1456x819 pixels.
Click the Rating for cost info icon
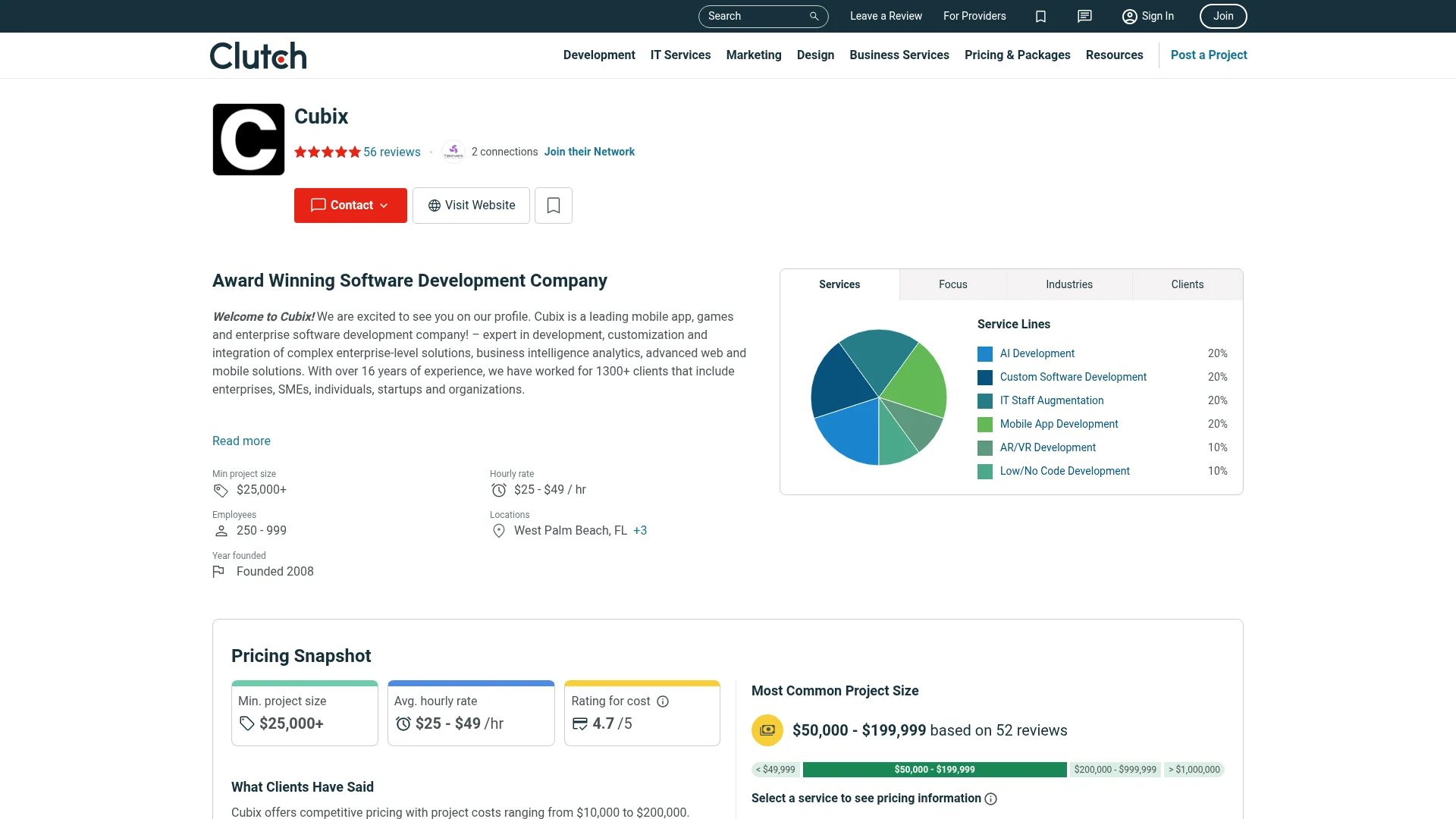pyautogui.click(x=663, y=701)
